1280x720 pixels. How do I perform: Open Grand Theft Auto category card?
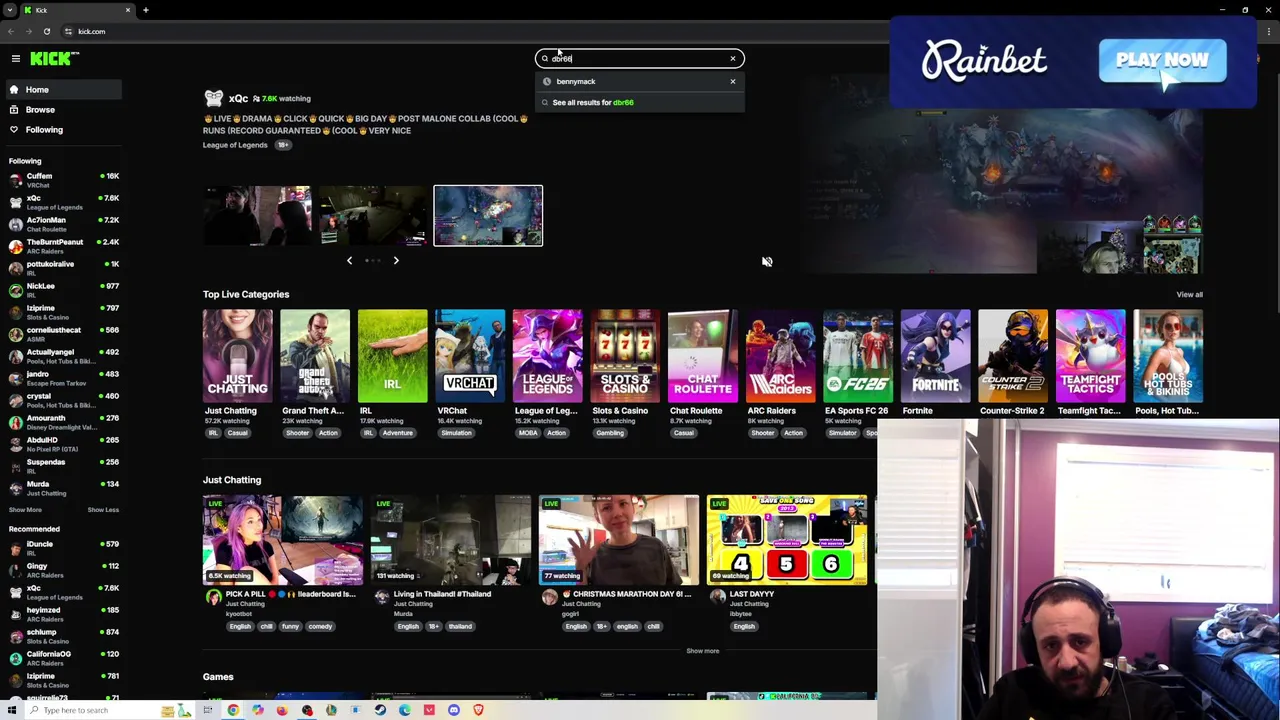(315, 356)
